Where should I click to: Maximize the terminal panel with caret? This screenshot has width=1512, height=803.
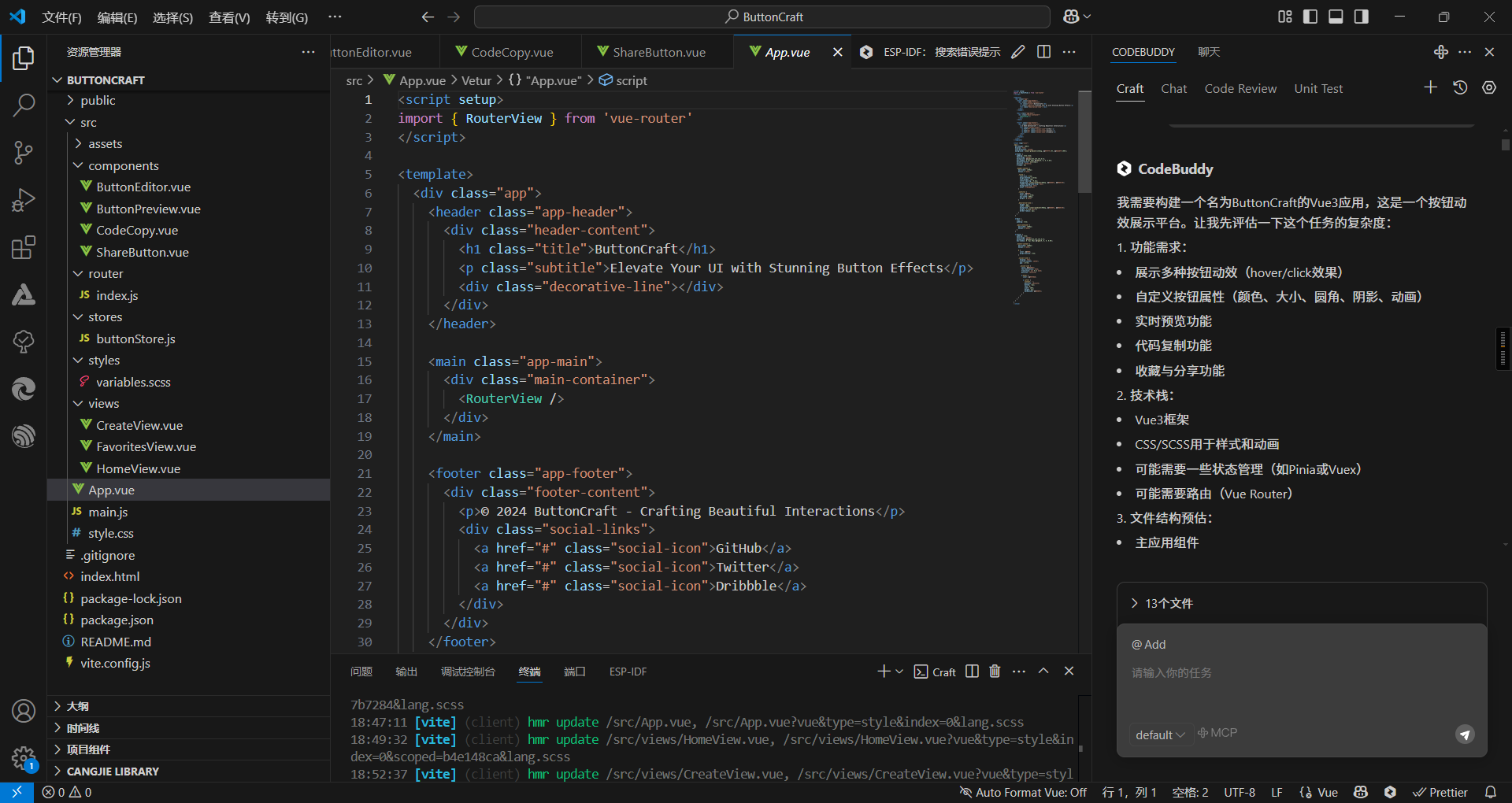(1043, 672)
